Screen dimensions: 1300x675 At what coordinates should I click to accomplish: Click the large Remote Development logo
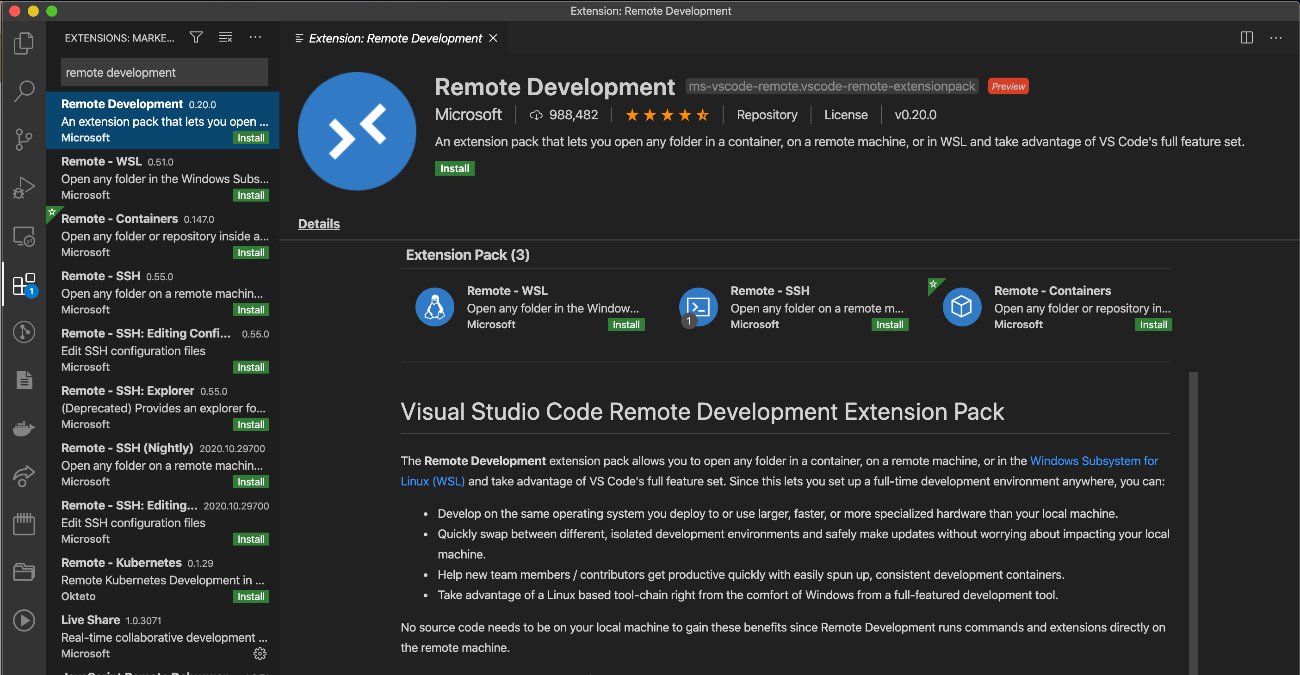point(357,131)
